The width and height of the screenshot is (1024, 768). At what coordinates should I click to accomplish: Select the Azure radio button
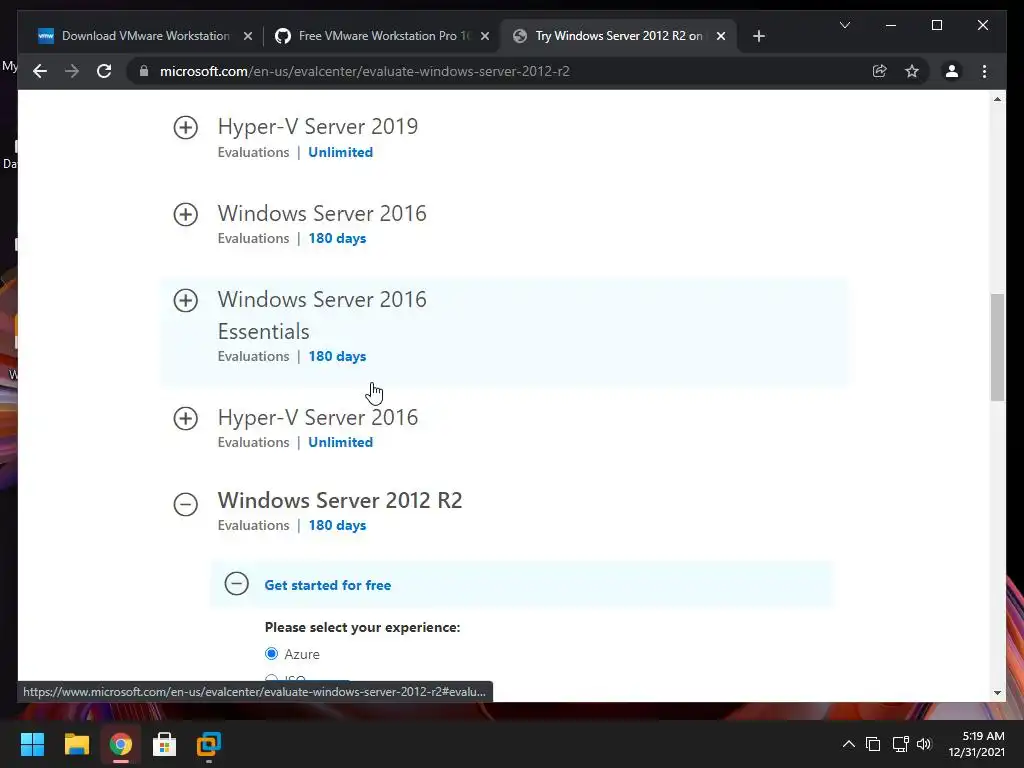point(272,654)
